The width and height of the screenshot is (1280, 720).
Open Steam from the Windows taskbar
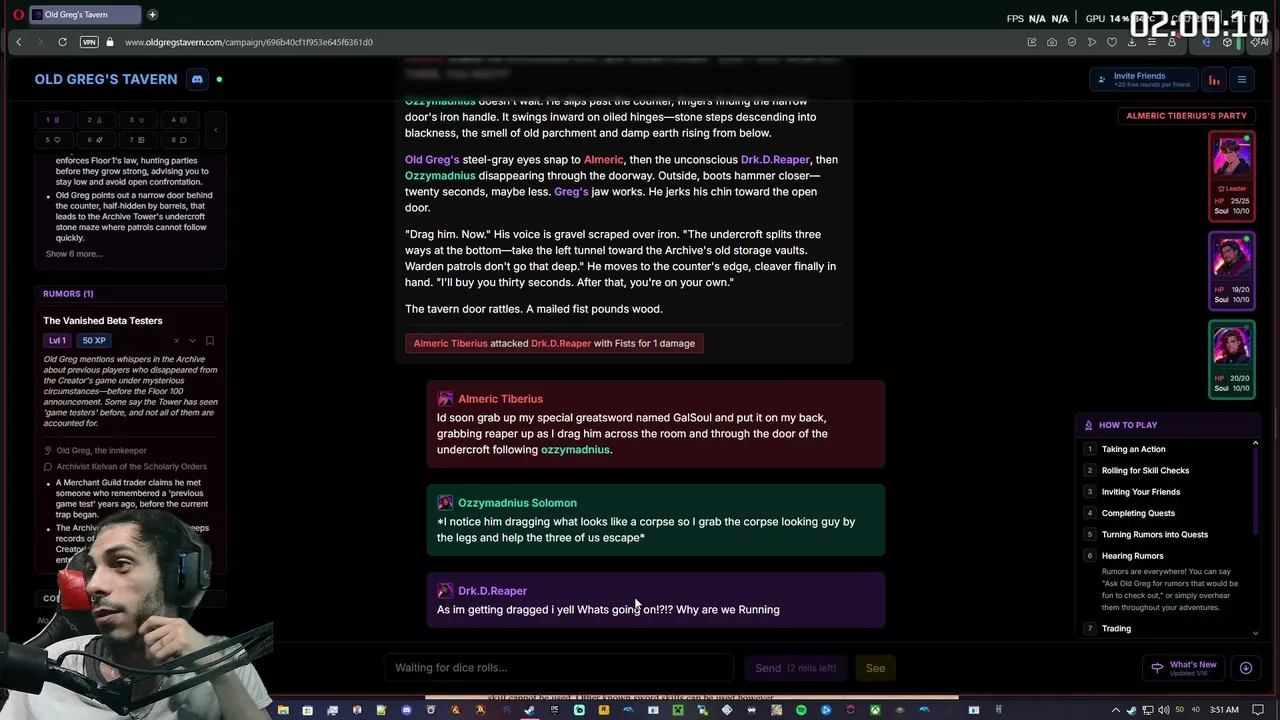point(529,710)
